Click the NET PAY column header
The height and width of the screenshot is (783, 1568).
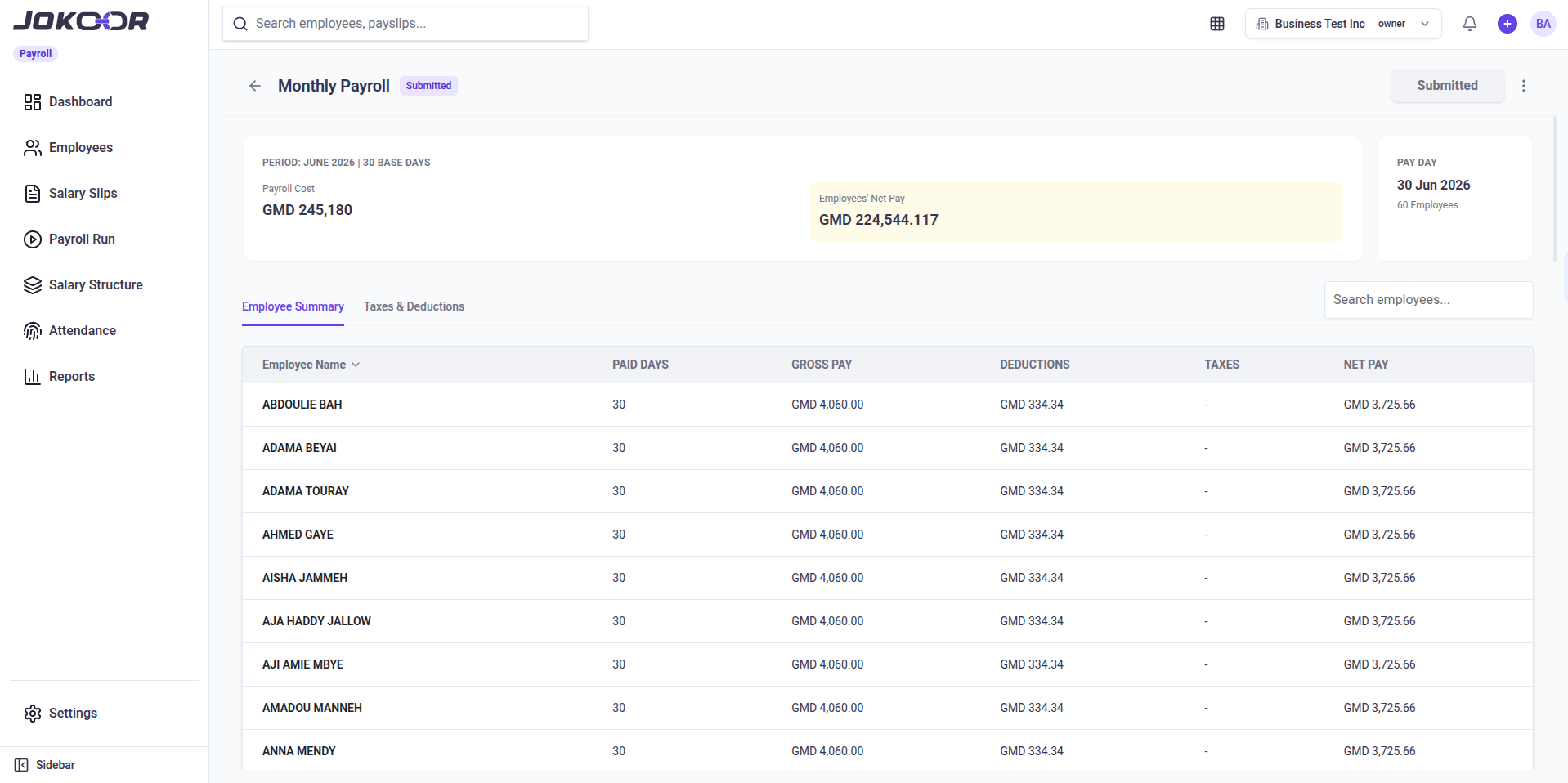click(x=1366, y=365)
